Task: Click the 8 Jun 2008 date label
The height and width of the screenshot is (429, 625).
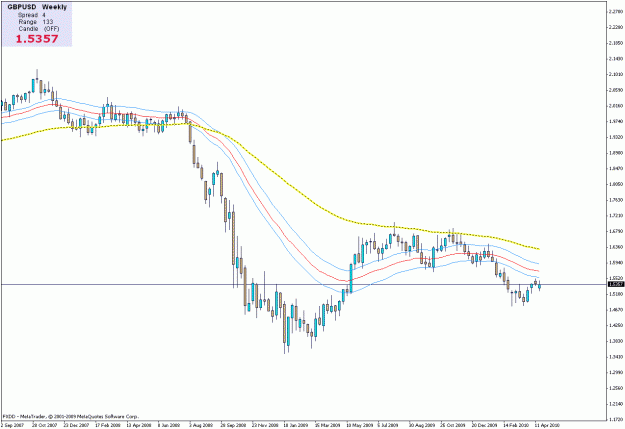Action: pyautogui.click(x=169, y=425)
